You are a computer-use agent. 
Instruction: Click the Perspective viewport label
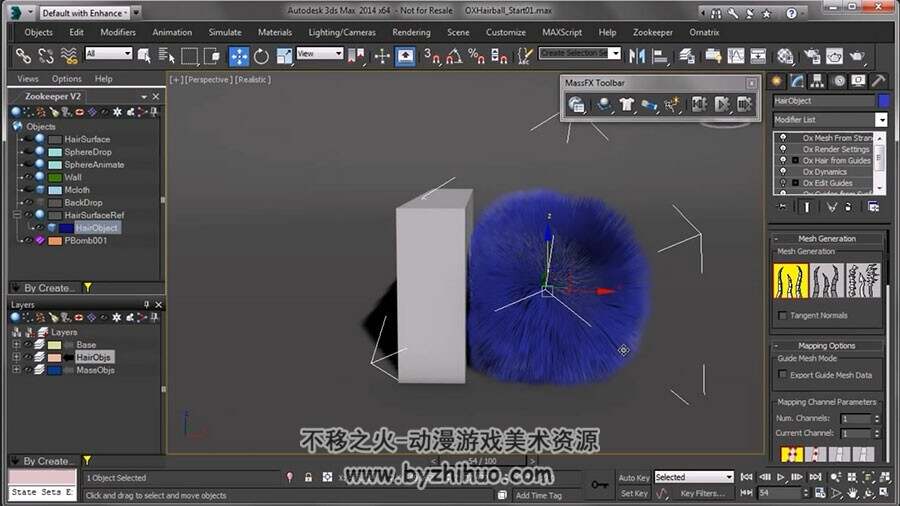pyautogui.click(x=208, y=80)
